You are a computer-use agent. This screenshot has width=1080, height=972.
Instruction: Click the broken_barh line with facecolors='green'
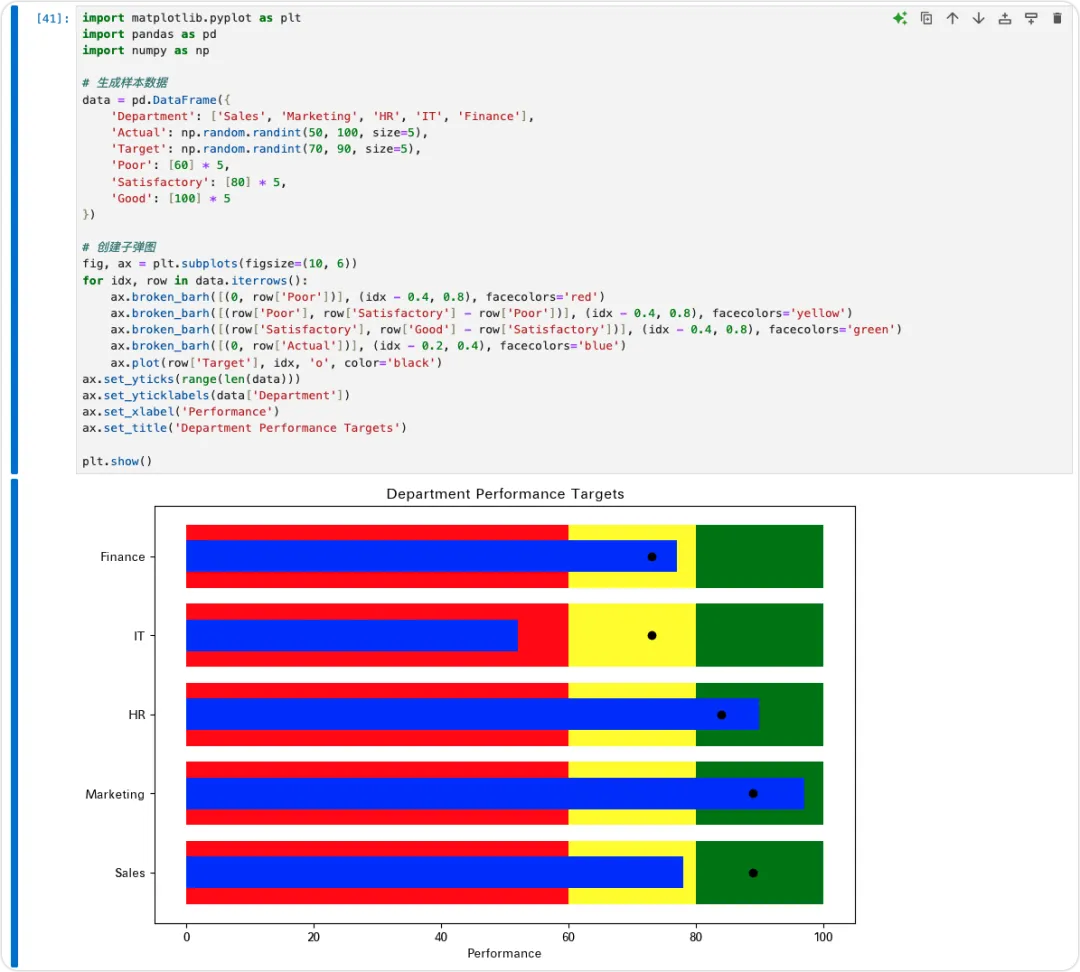coord(506,330)
